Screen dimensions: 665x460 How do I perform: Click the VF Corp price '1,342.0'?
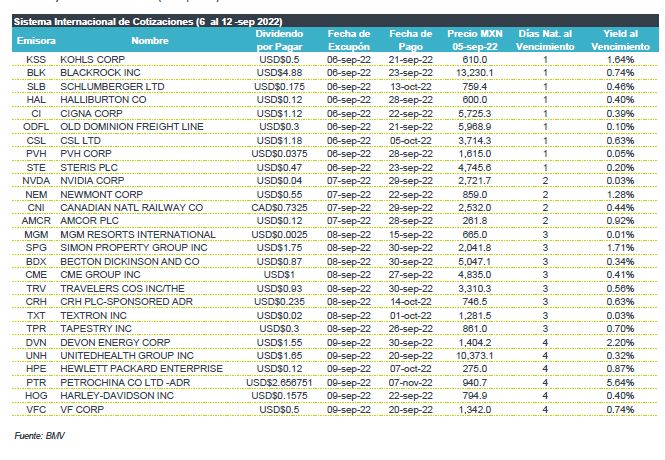coord(475,410)
